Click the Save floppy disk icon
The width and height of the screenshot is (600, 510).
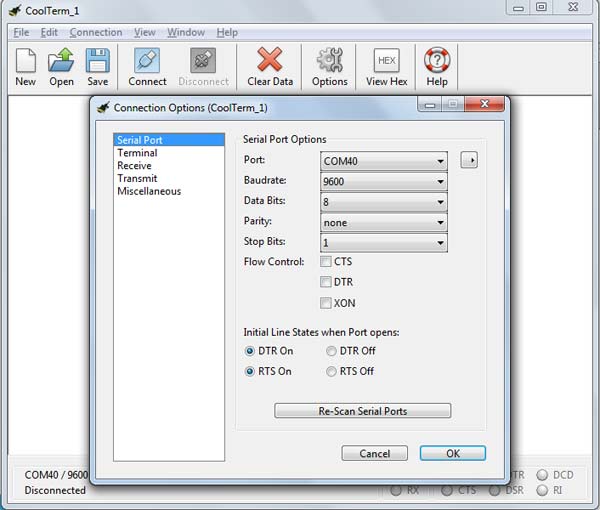click(x=97, y=62)
